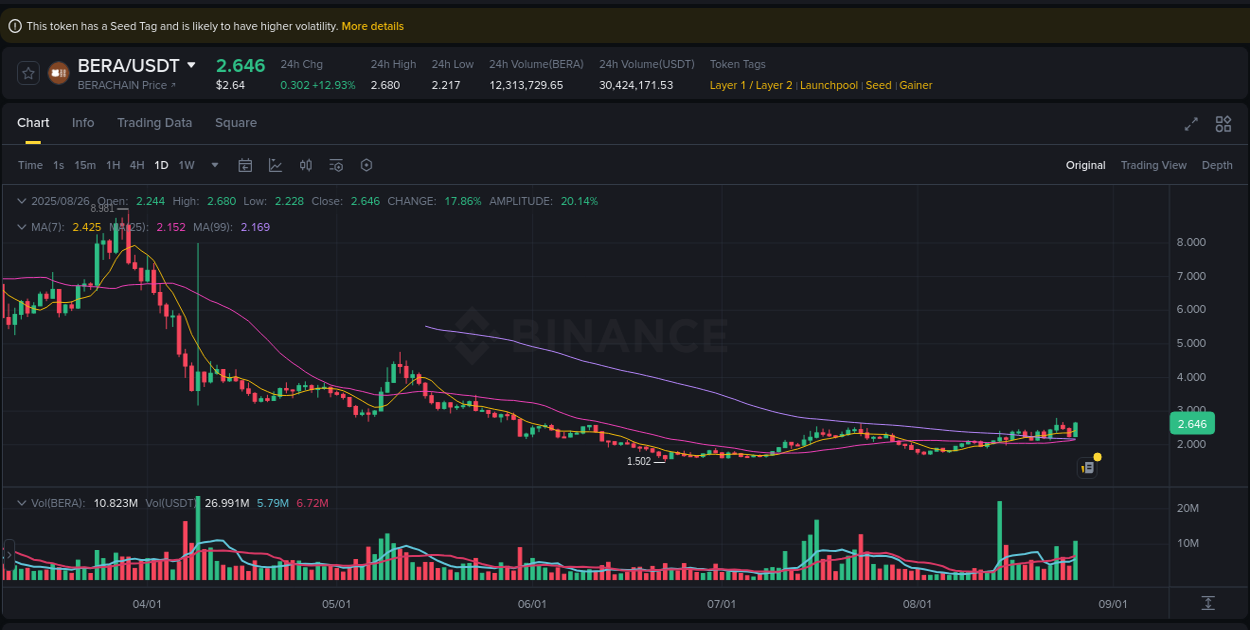
Task: Click the star to favorite BERA/USDT
Action: 27,72
